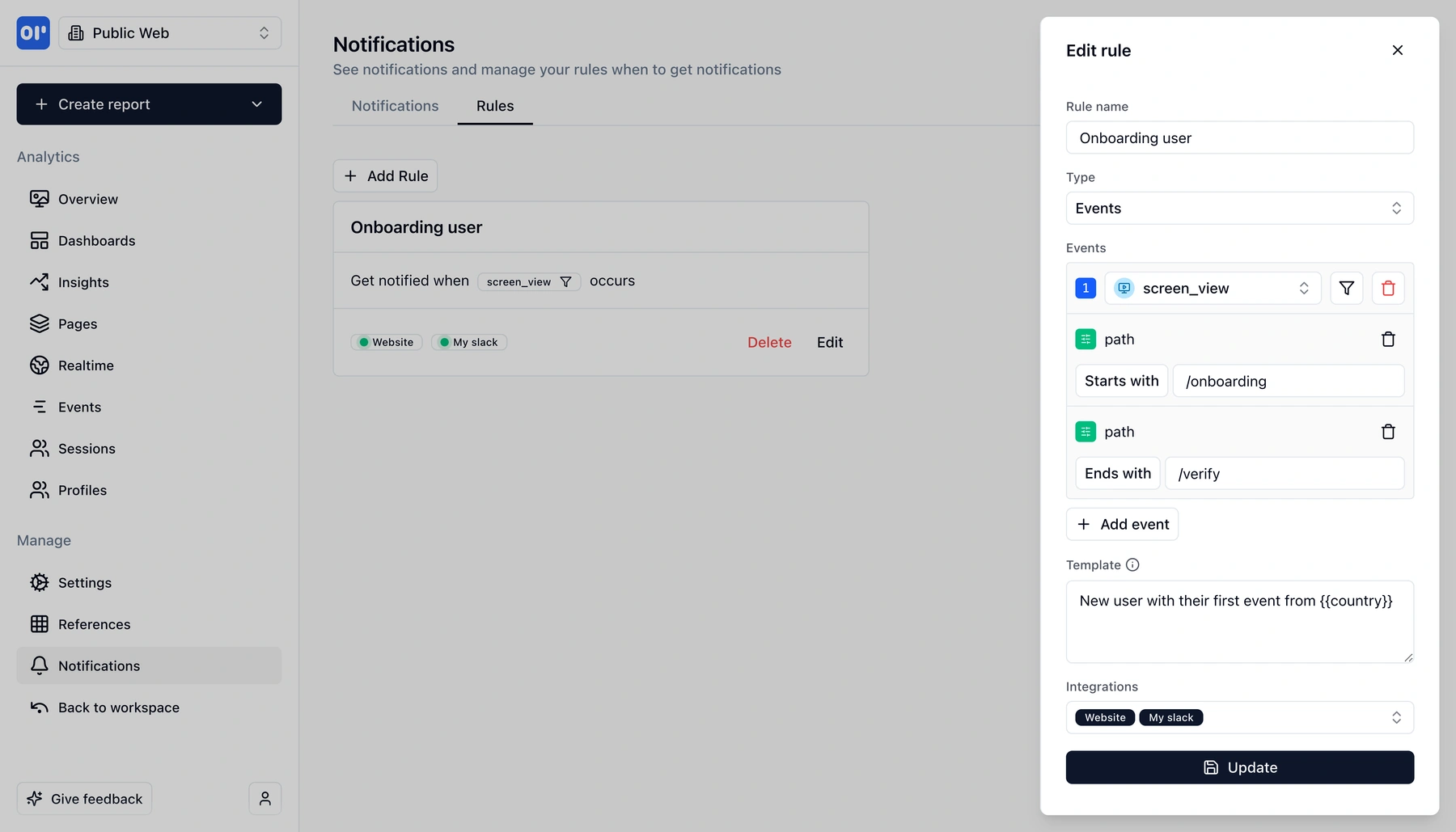The height and width of the screenshot is (832, 1456).
Task: Delete the screen_view event with trash icon
Action: pyautogui.click(x=1388, y=288)
